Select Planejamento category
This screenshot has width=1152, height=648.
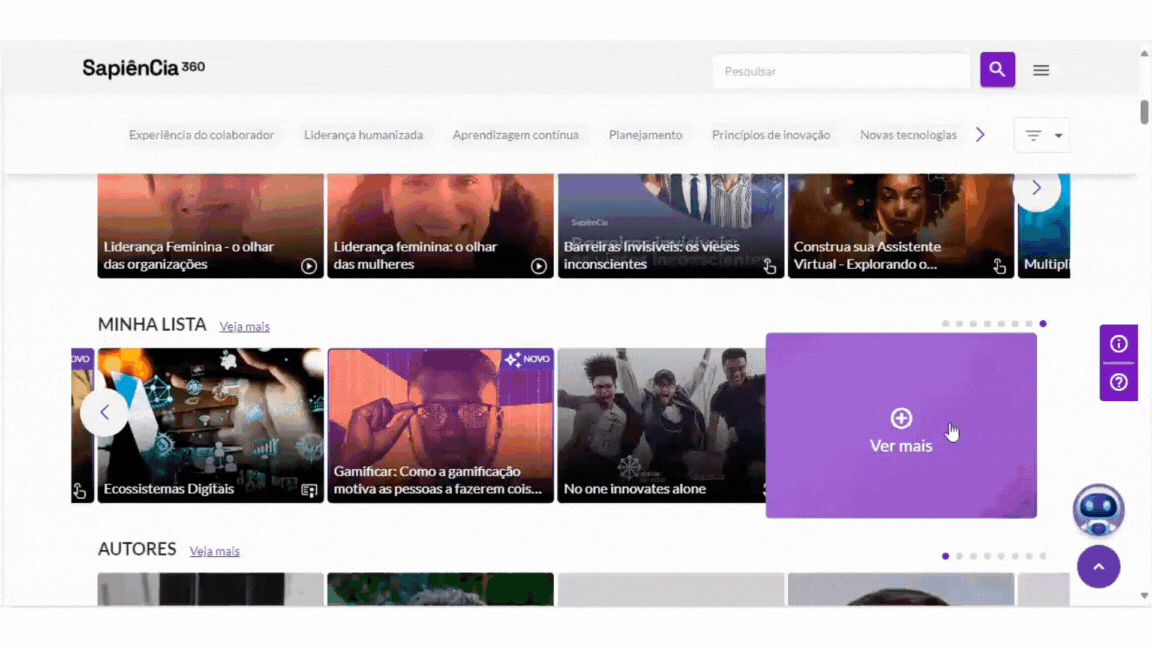(645, 135)
